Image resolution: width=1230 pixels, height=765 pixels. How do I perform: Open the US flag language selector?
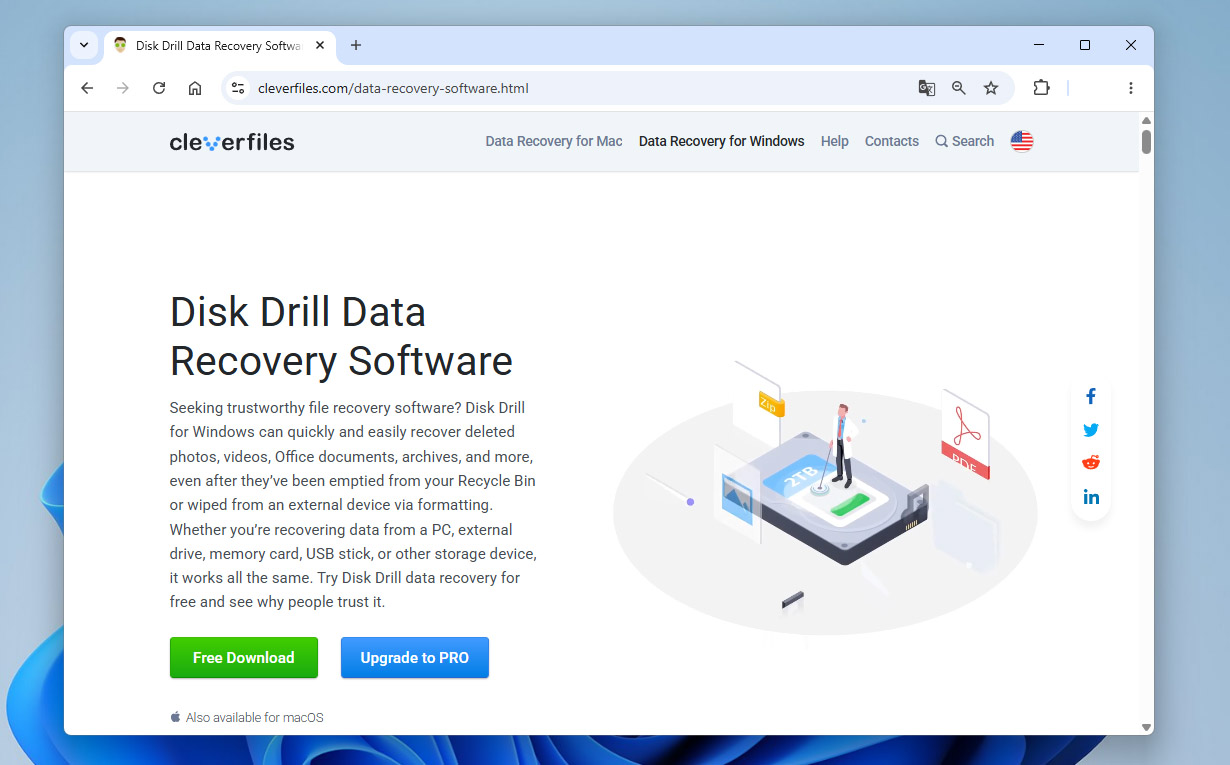pyautogui.click(x=1022, y=141)
